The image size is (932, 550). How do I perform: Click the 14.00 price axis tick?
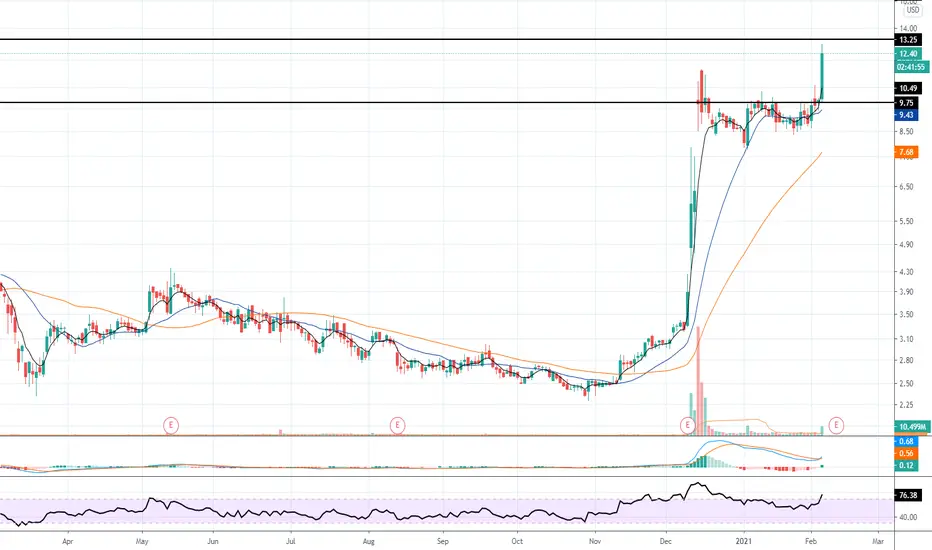[908, 28]
